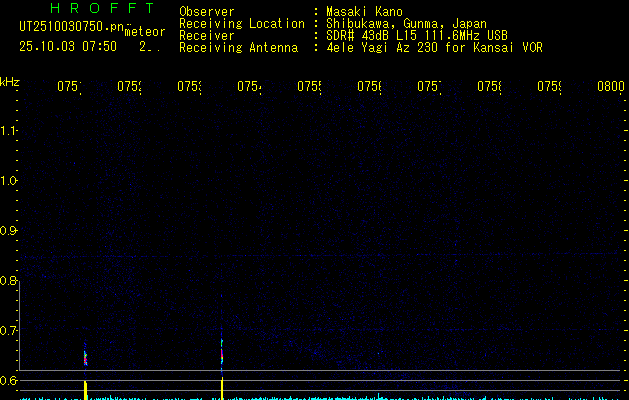This screenshot has height=400, width=629.
Task: Click the 1.0 kHz frequency axis label
Action: (10, 181)
